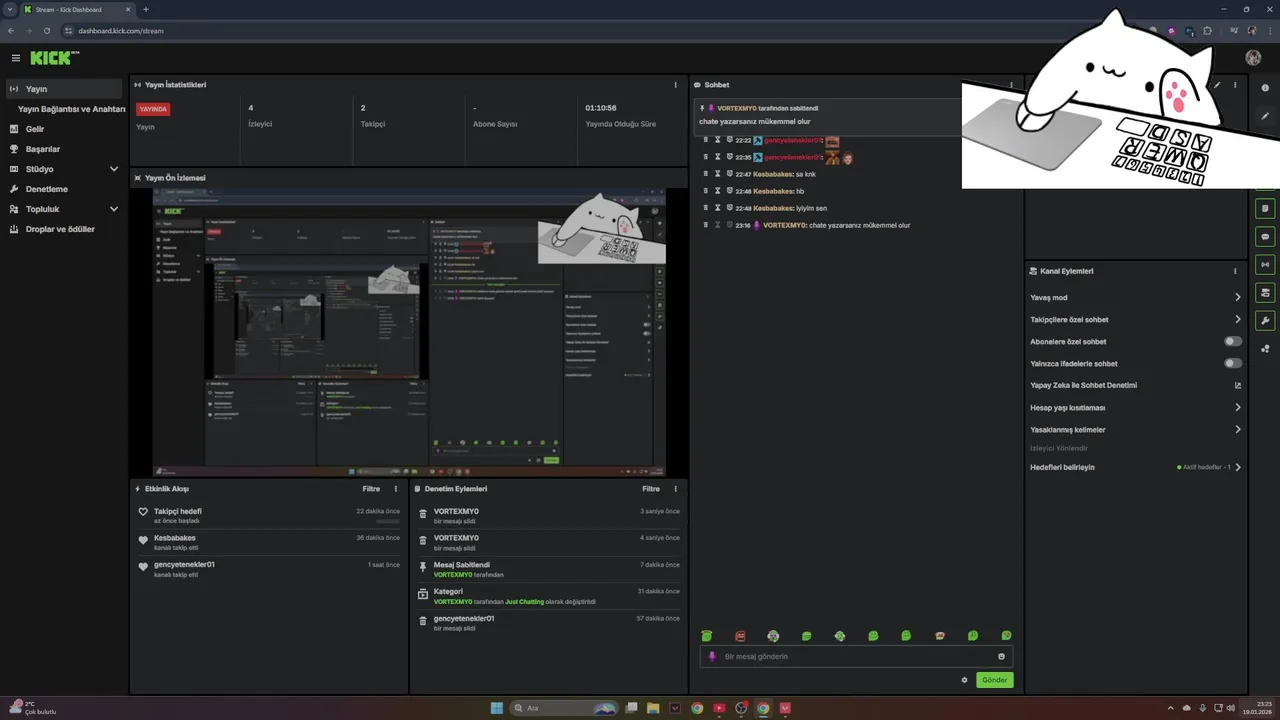Screen dimensions: 1280x720
Task: Delete the 'sa knk' chat message
Action: [x=706, y=174]
